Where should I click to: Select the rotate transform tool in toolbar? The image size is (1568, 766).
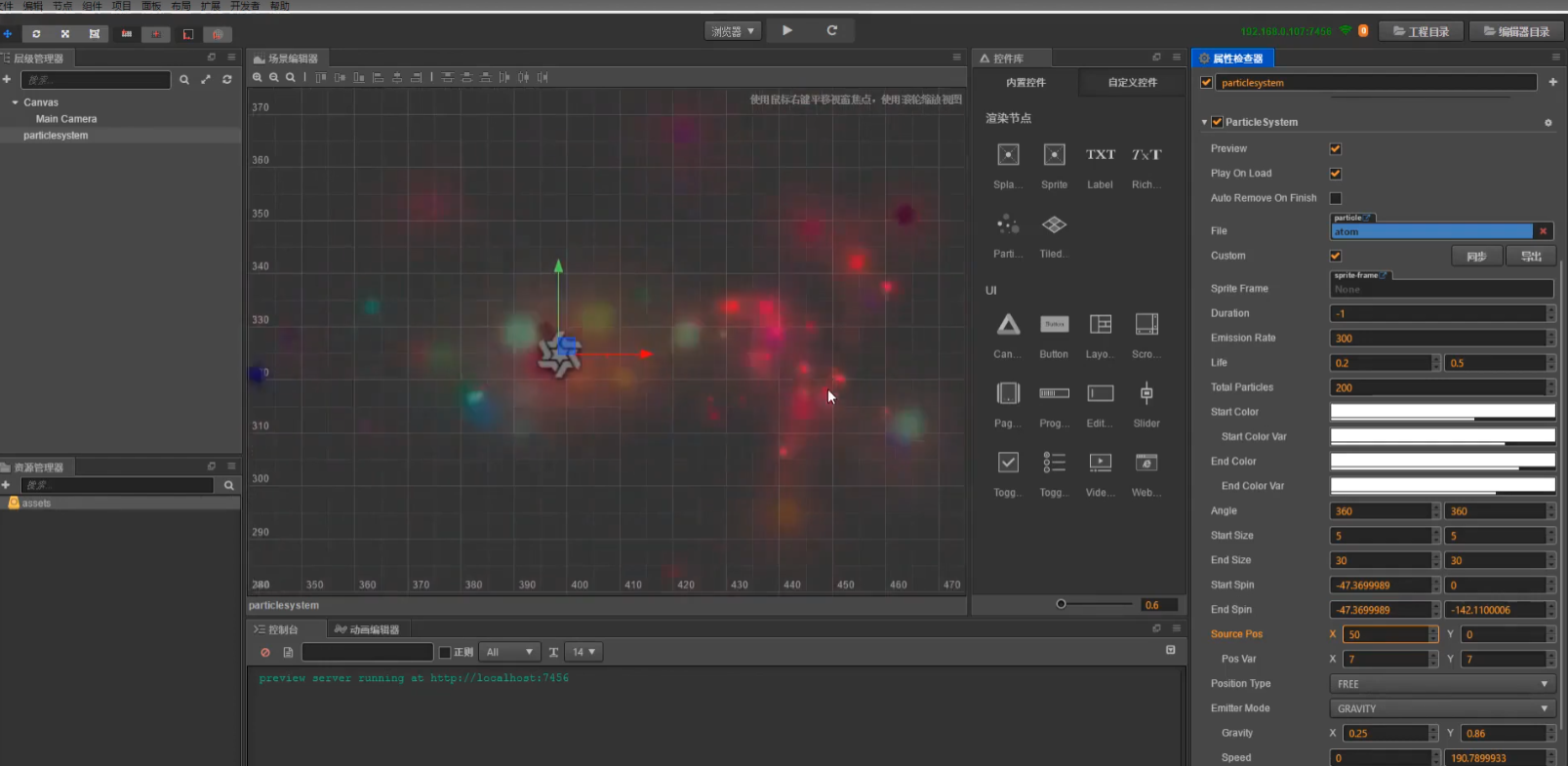(x=36, y=33)
